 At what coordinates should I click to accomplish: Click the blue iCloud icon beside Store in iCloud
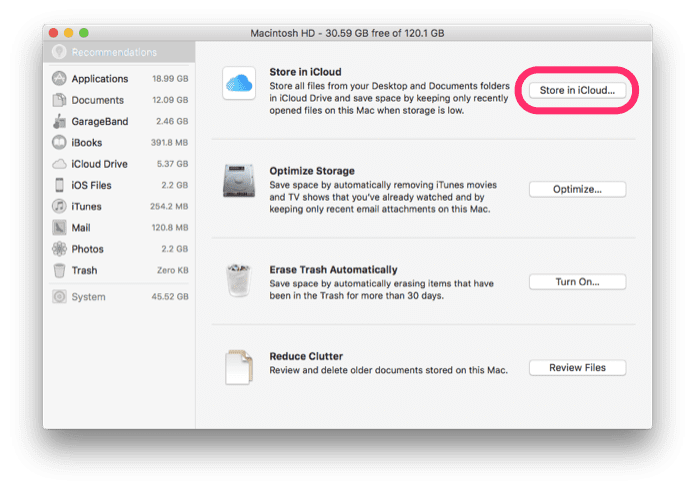click(239, 83)
